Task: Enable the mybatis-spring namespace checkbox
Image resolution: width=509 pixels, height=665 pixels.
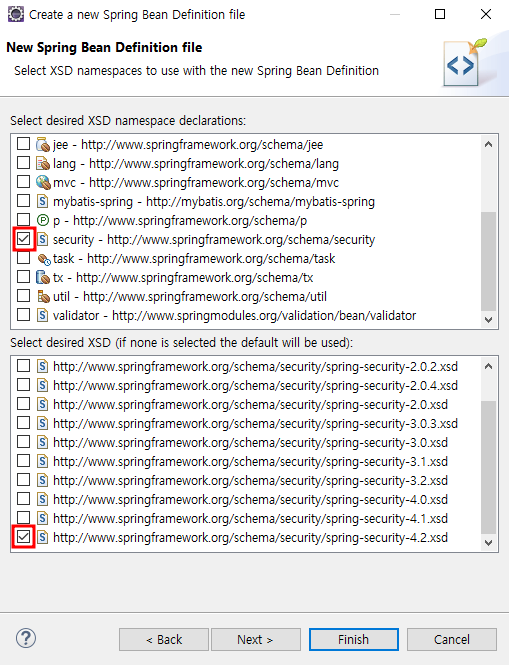Action: pos(23,201)
